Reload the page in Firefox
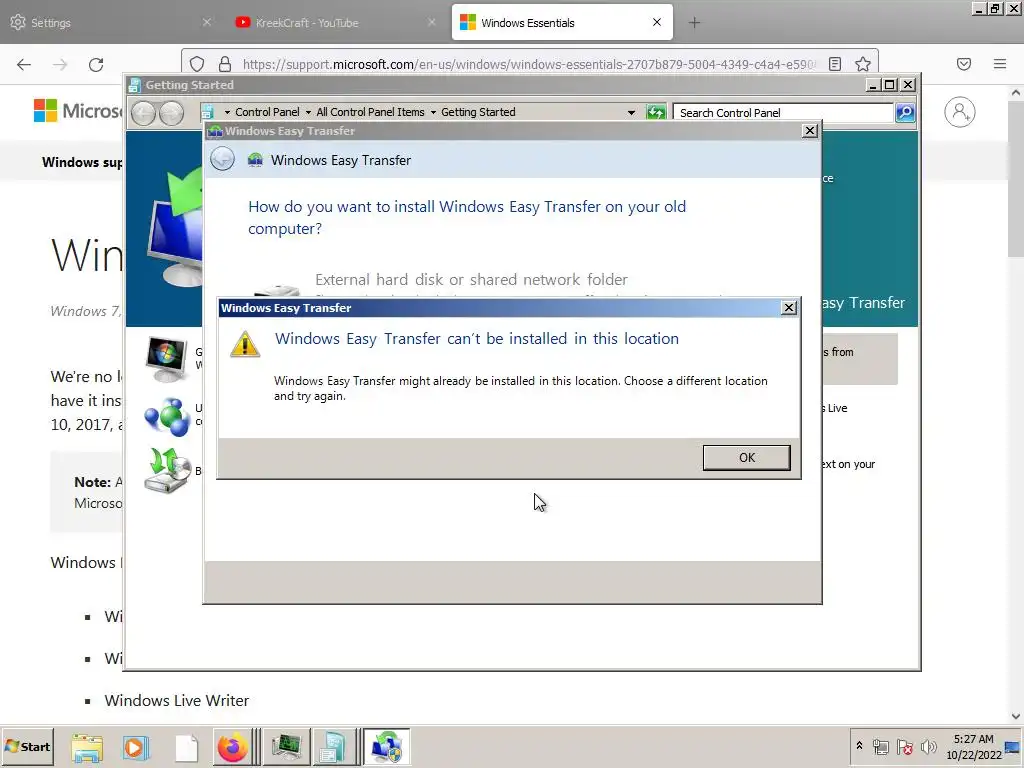1024x768 pixels. [x=96, y=64]
